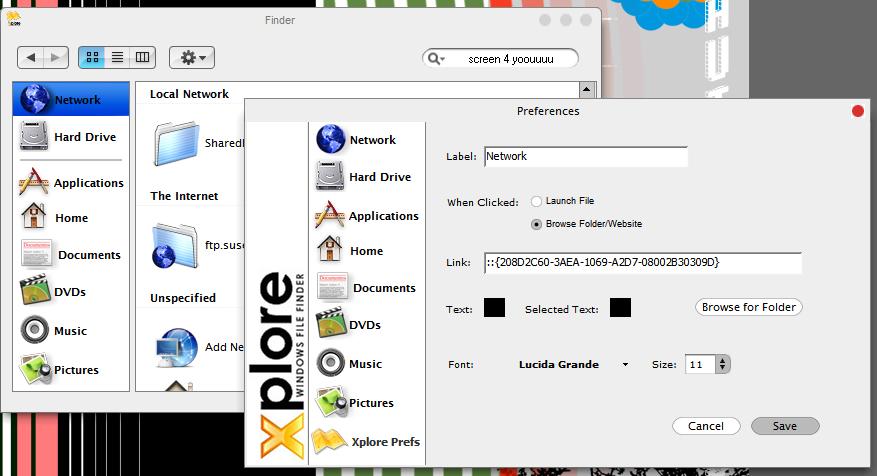The height and width of the screenshot is (476, 877).
Task: Open the Shared folder under Local Network
Action: (x=177, y=143)
